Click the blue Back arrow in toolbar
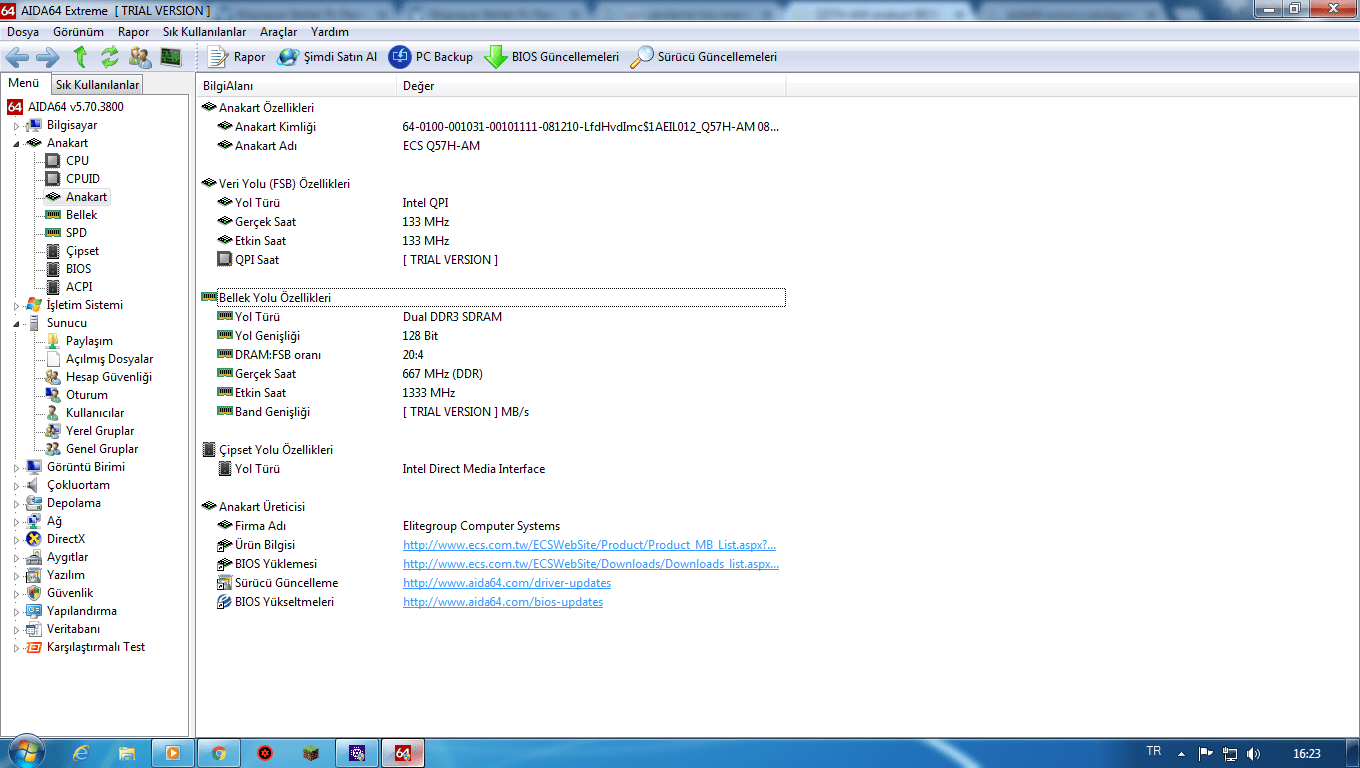 click(18, 57)
